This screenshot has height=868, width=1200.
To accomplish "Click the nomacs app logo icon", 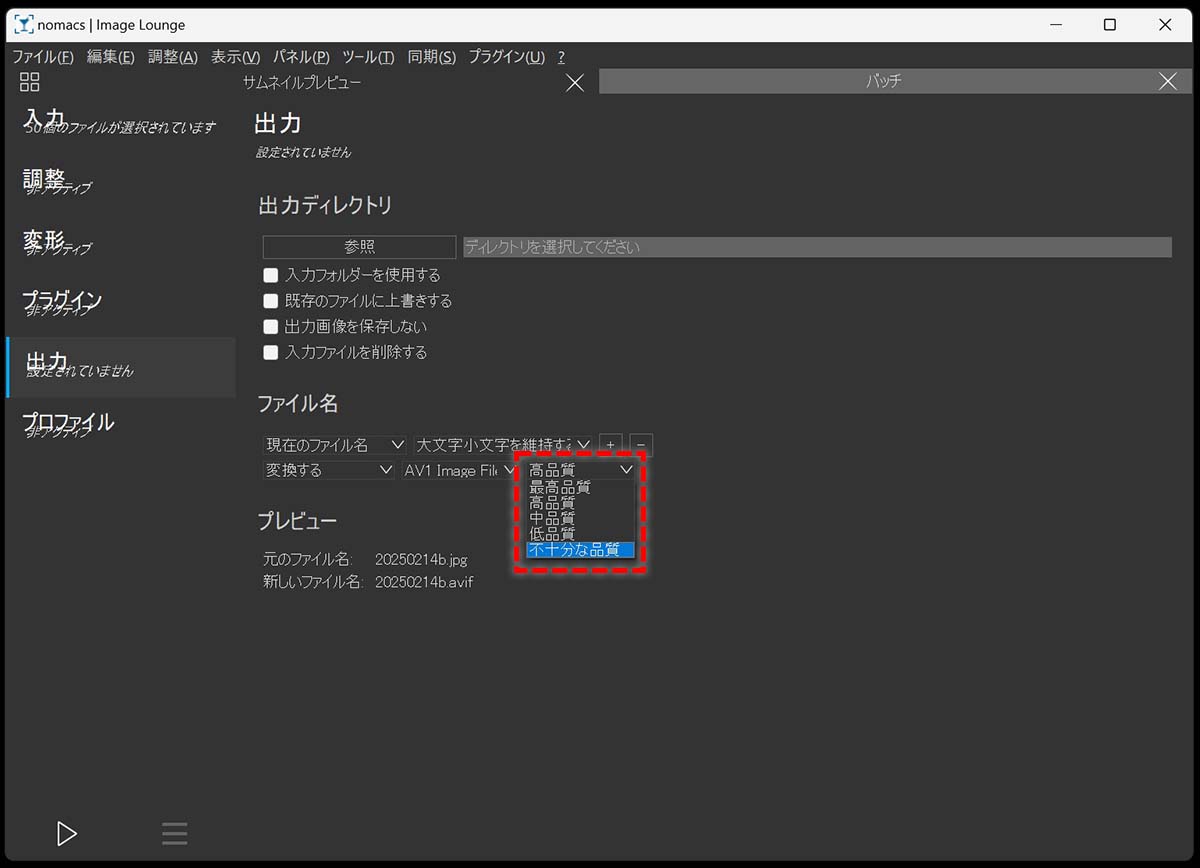I will coord(23,25).
